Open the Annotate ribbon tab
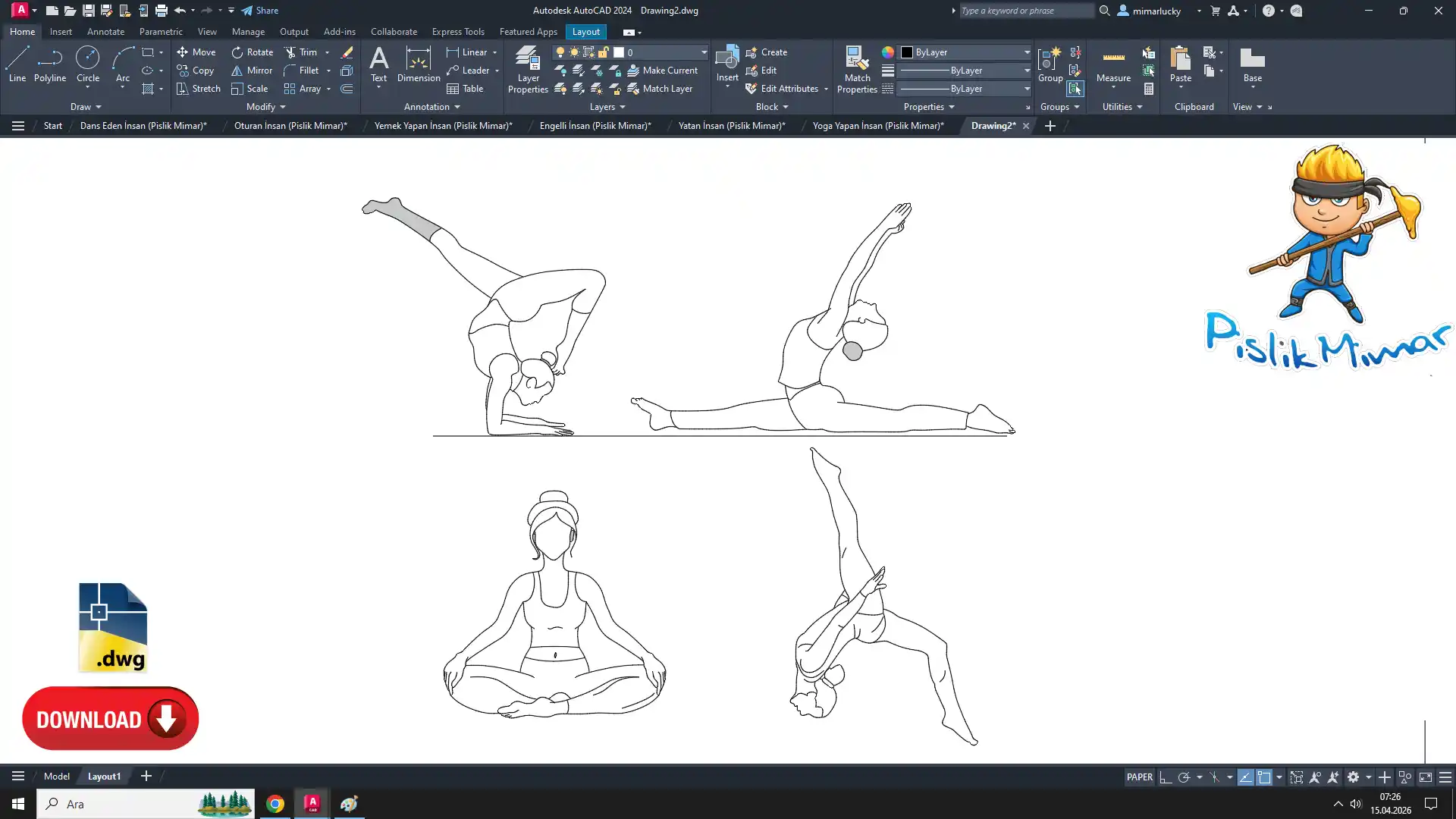Viewport: 1456px width, 819px height. (x=105, y=32)
